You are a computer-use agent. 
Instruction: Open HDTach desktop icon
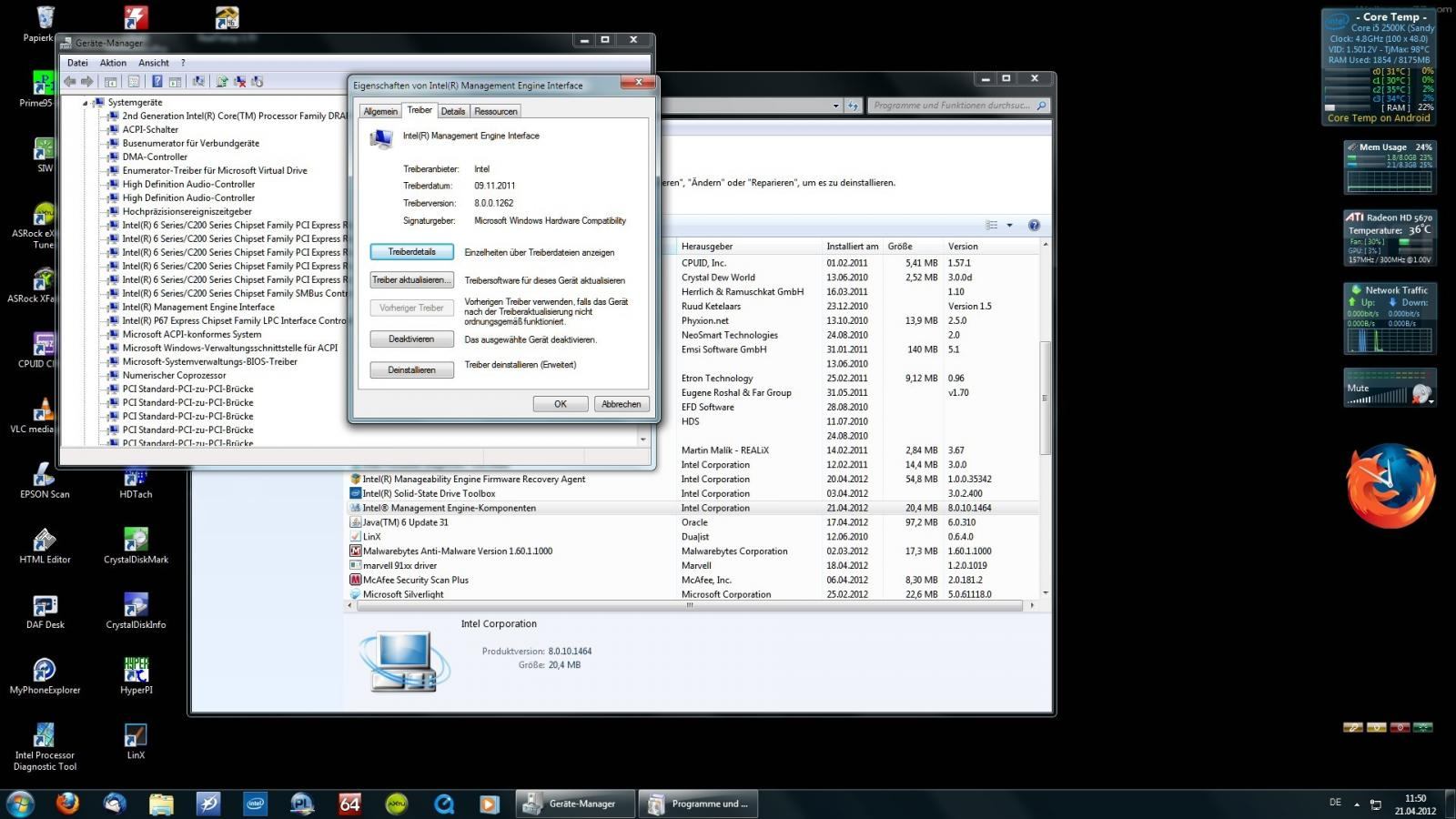point(136,484)
